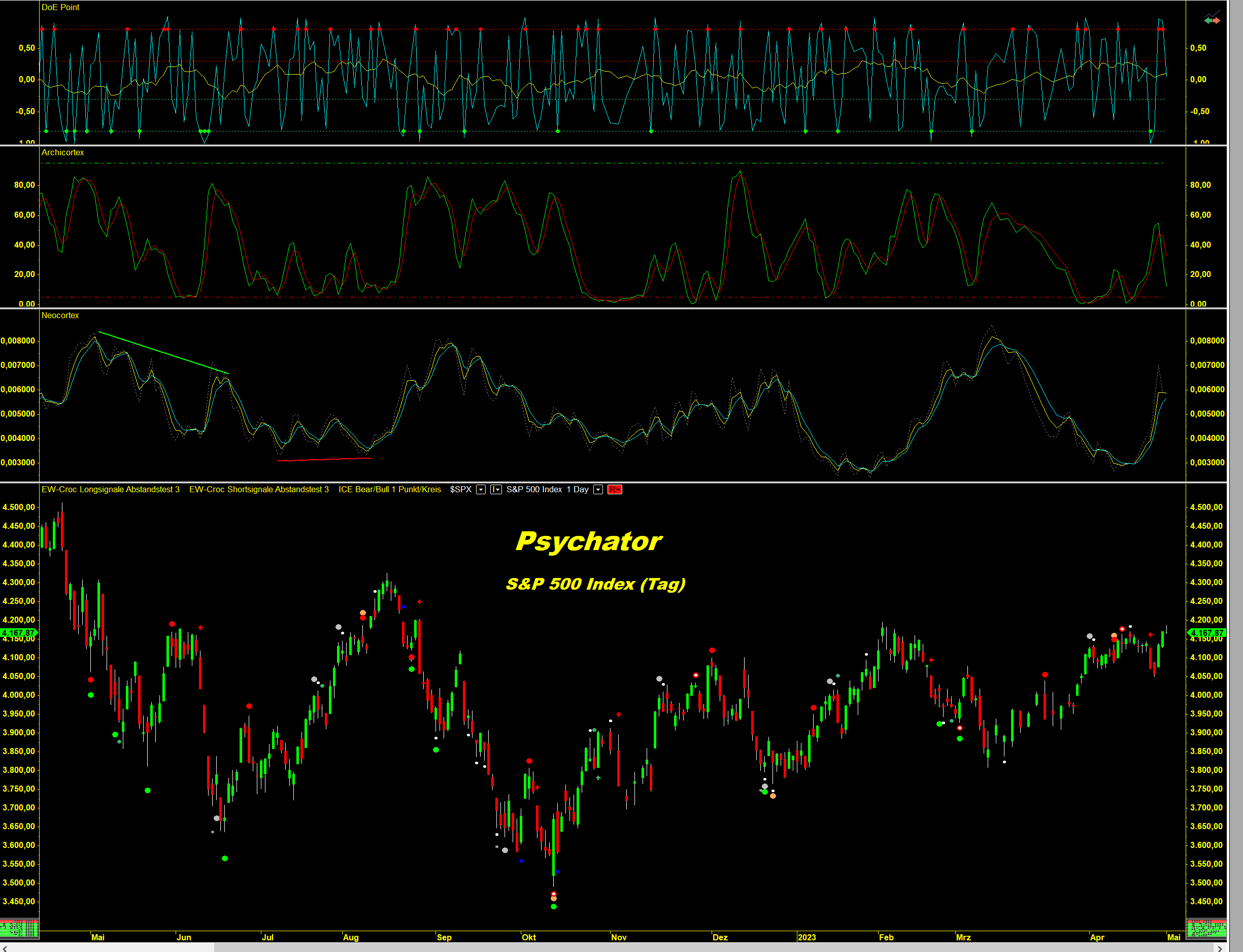
Task: Click the green 4.167,87 price marker on right axis
Action: click(1207, 633)
